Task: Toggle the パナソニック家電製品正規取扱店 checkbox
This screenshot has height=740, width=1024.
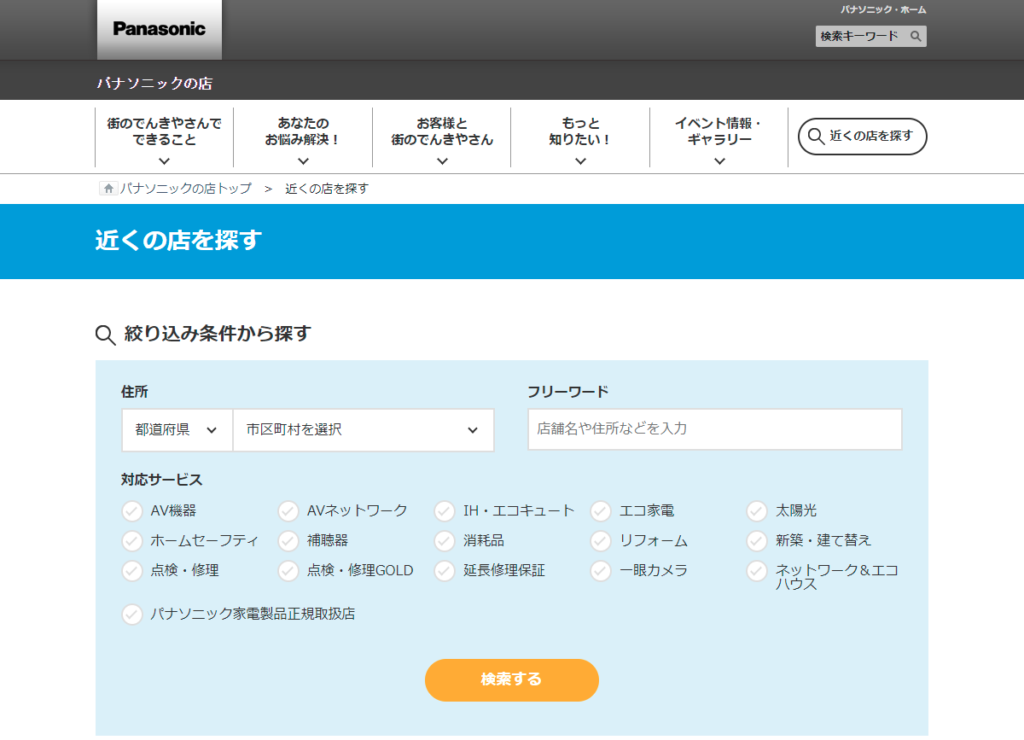Action: [132, 614]
